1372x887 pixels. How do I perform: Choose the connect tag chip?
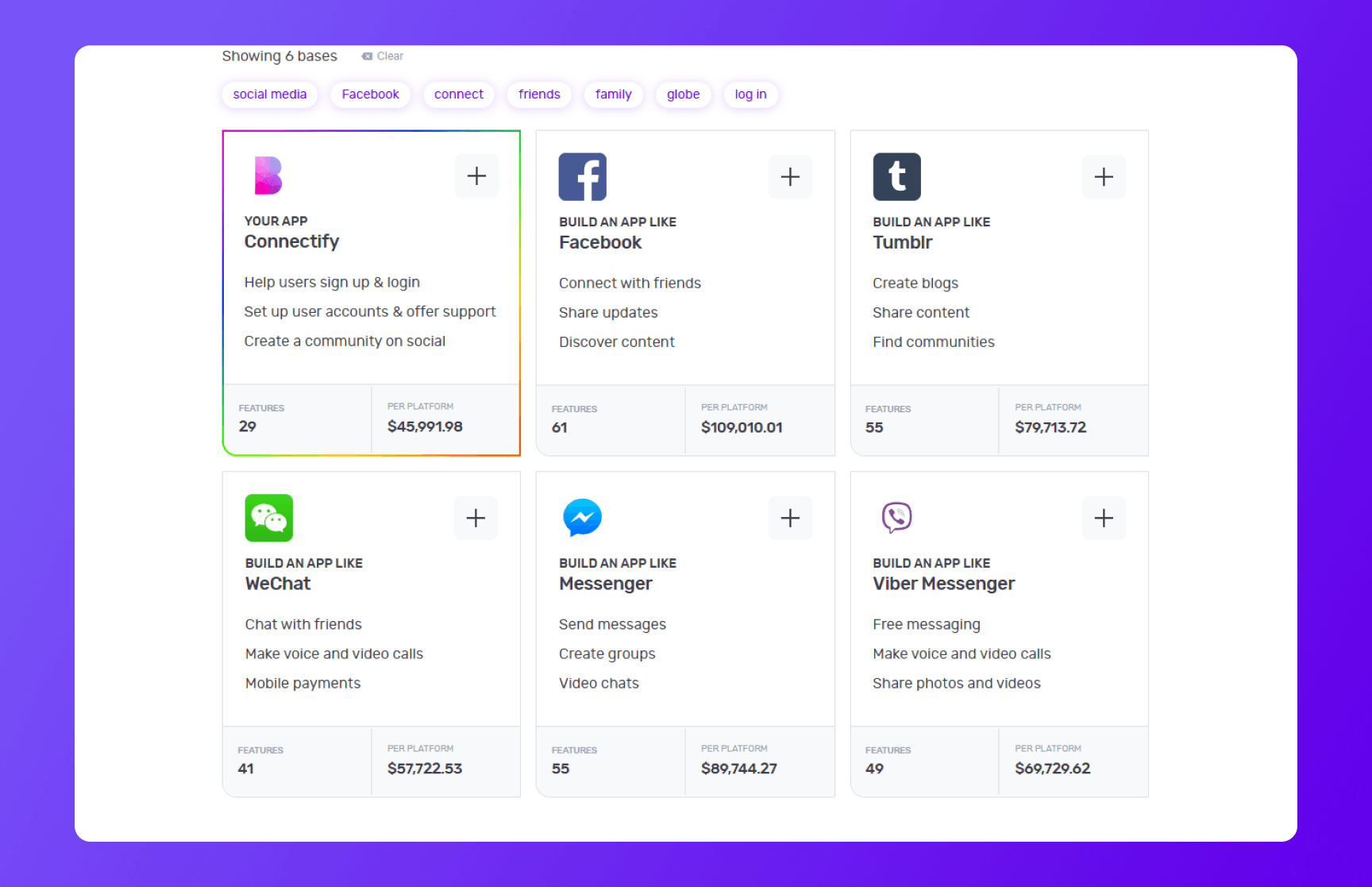[x=459, y=94]
